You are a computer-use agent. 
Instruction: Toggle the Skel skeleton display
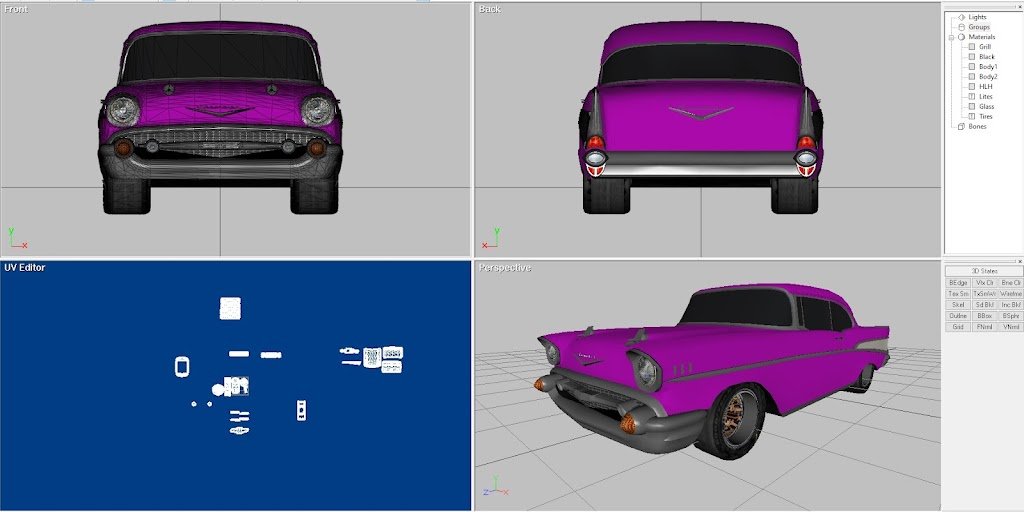pos(958,305)
